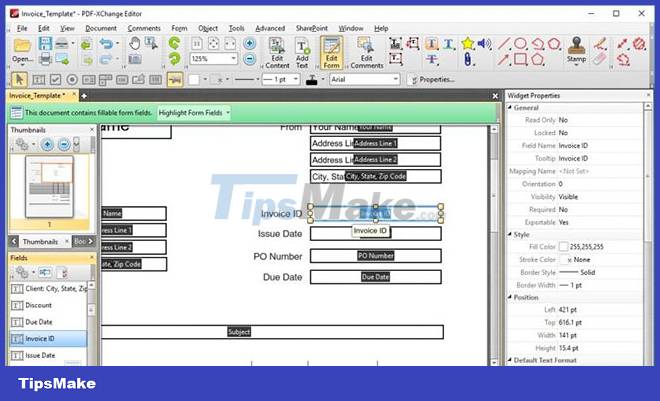Rotate the view clockwise with the lower green arrow
This screenshot has height=401, width=660.
[174, 59]
